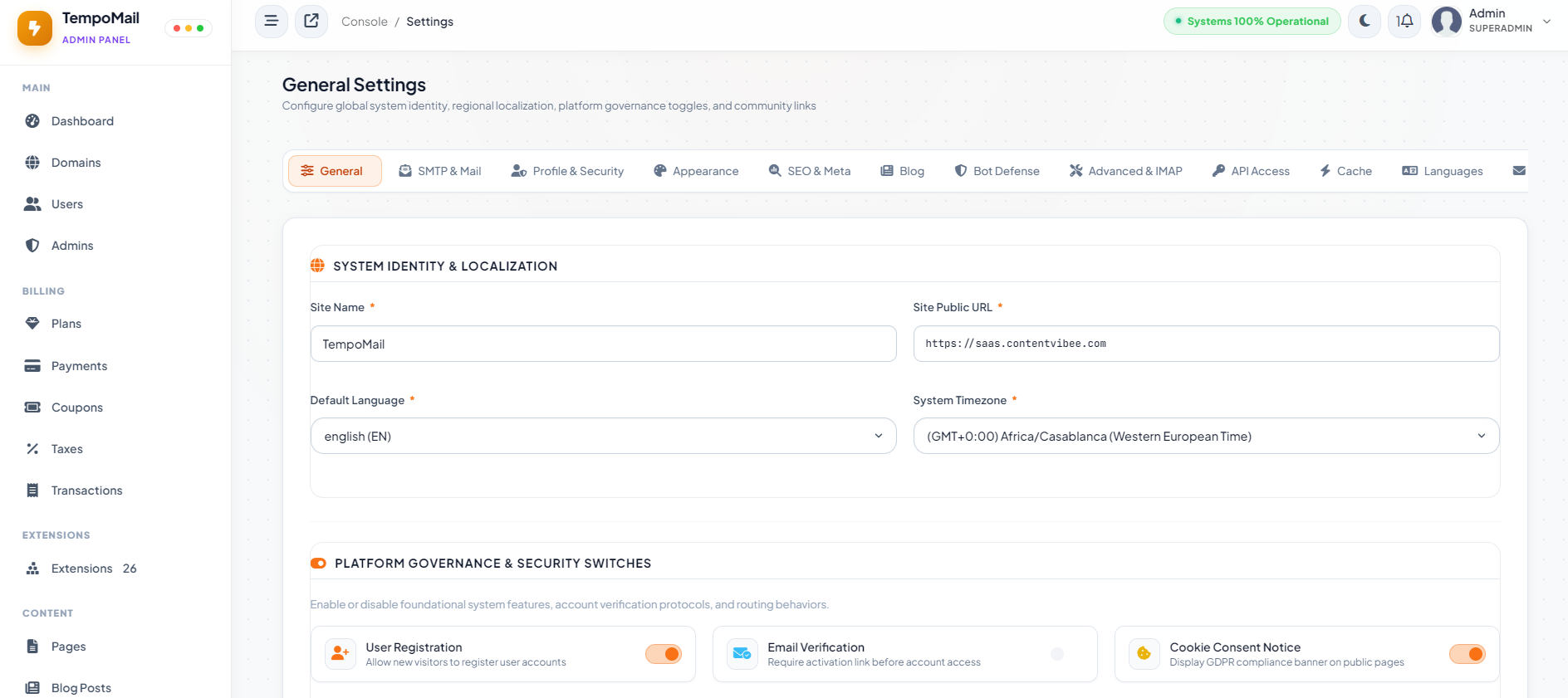
Task: Open the API Access tab
Action: [1252, 171]
